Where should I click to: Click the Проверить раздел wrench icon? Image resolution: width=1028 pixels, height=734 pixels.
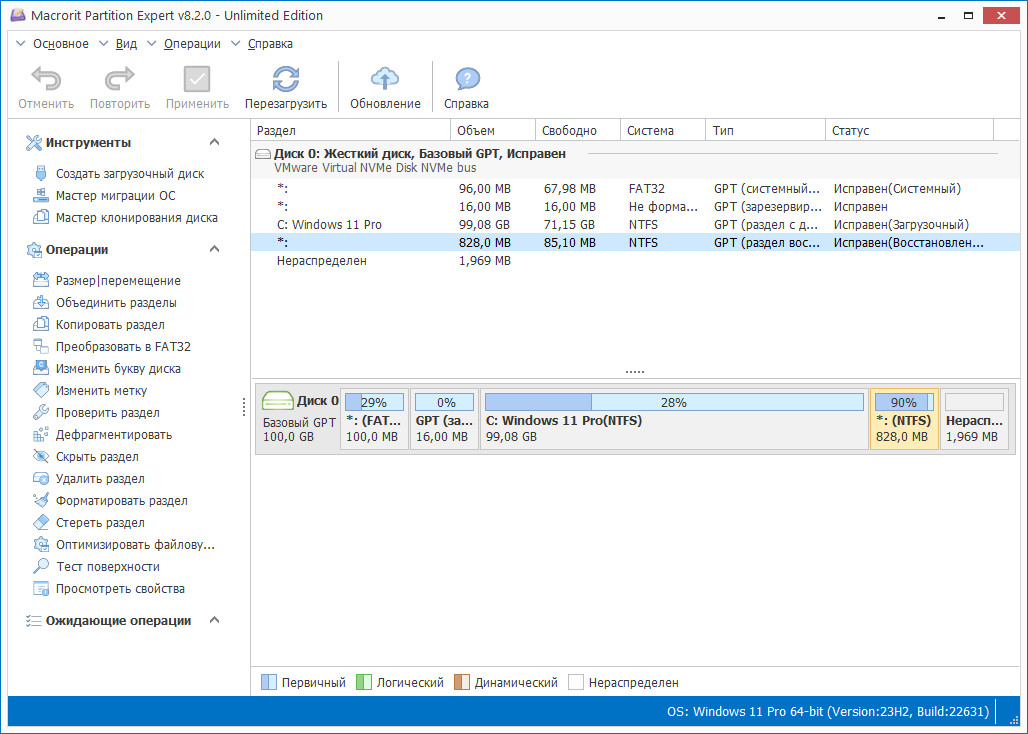click(41, 413)
